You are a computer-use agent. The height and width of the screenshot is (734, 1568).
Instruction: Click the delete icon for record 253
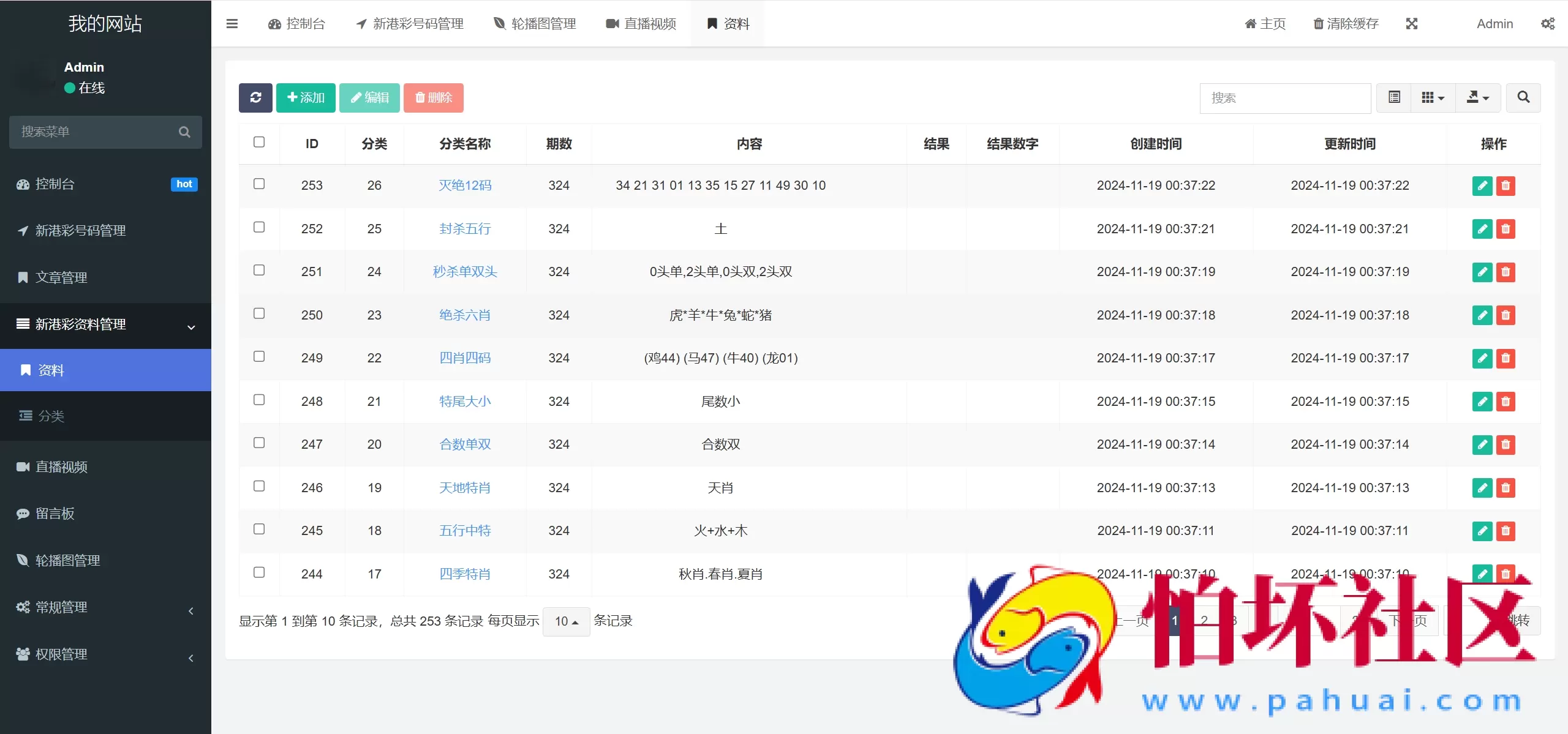click(1506, 185)
